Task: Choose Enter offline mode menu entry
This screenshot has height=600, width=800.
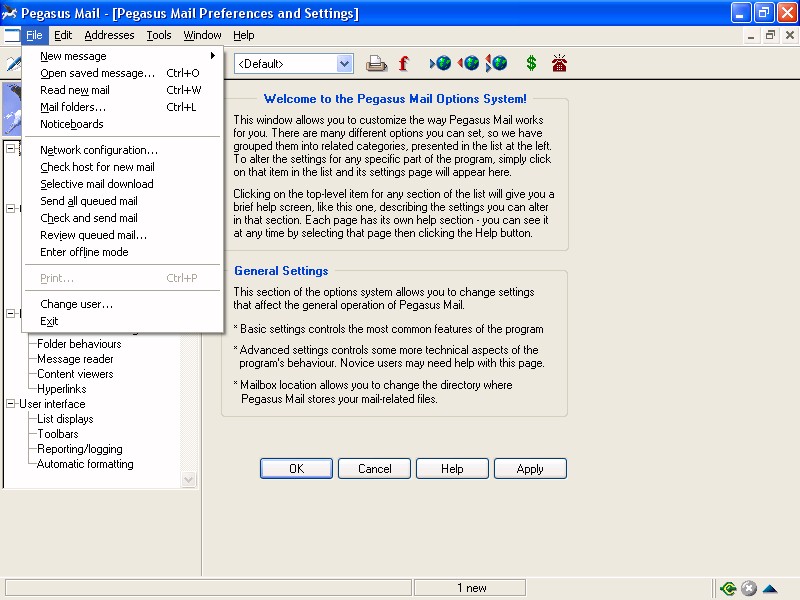Action: click(x=122, y=252)
